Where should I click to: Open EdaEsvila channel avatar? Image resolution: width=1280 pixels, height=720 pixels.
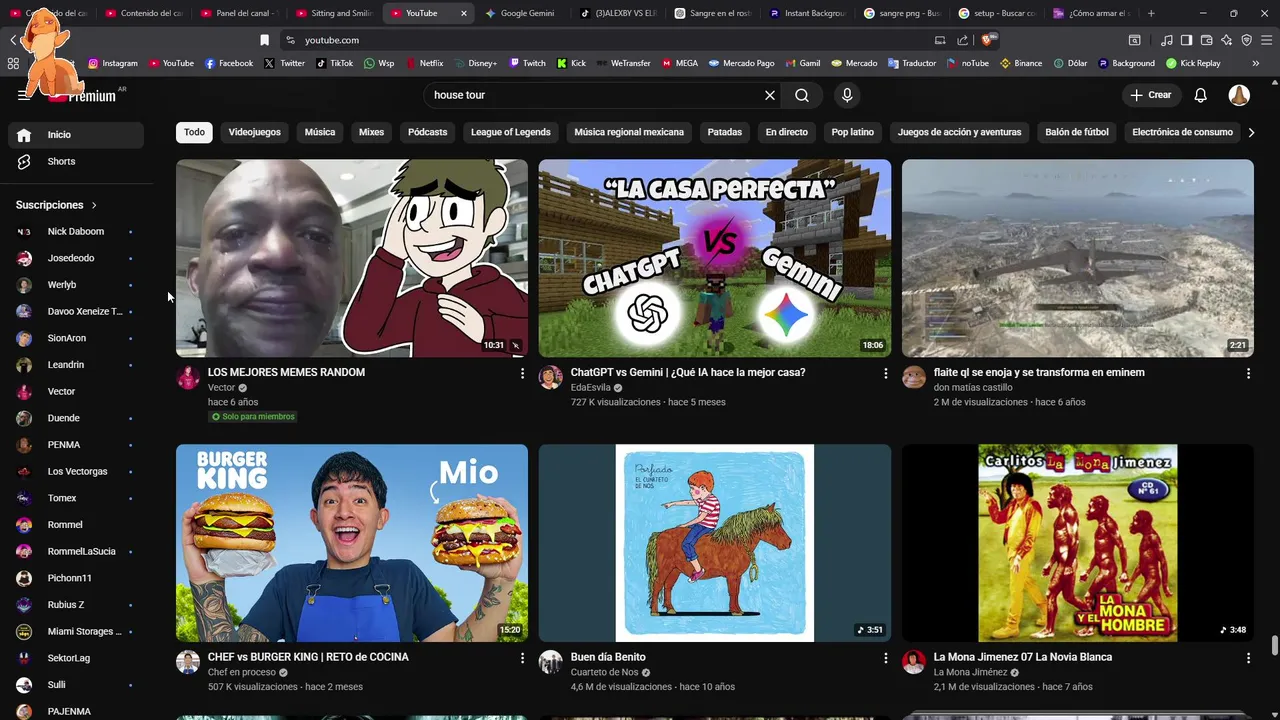pos(551,377)
